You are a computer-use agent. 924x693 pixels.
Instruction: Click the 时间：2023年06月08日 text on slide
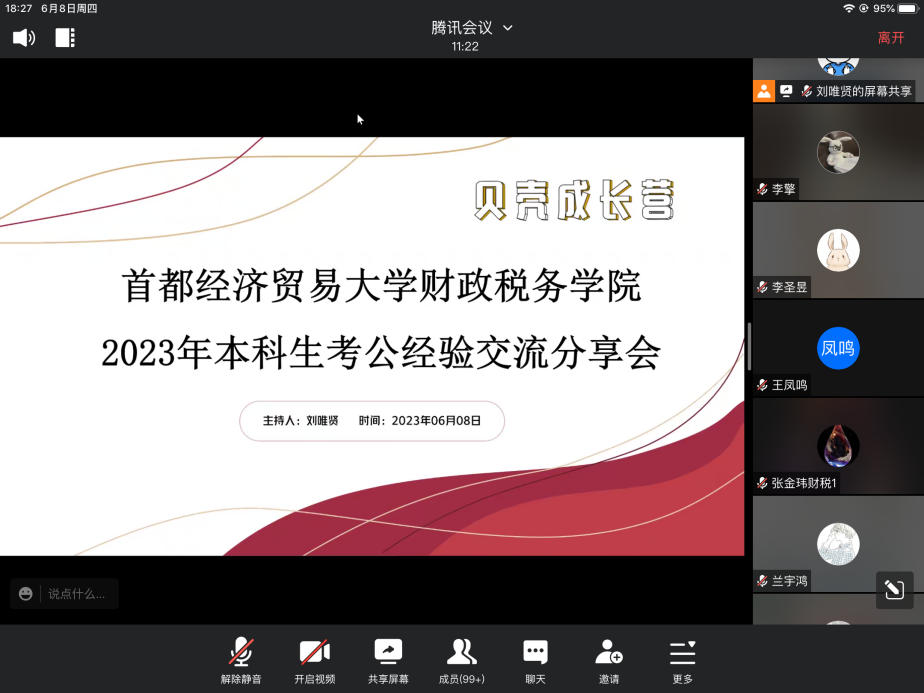tap(420, 421)
